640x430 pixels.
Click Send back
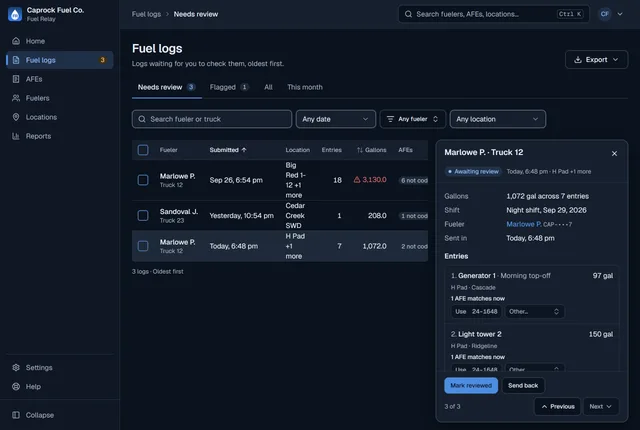[523, 385]
